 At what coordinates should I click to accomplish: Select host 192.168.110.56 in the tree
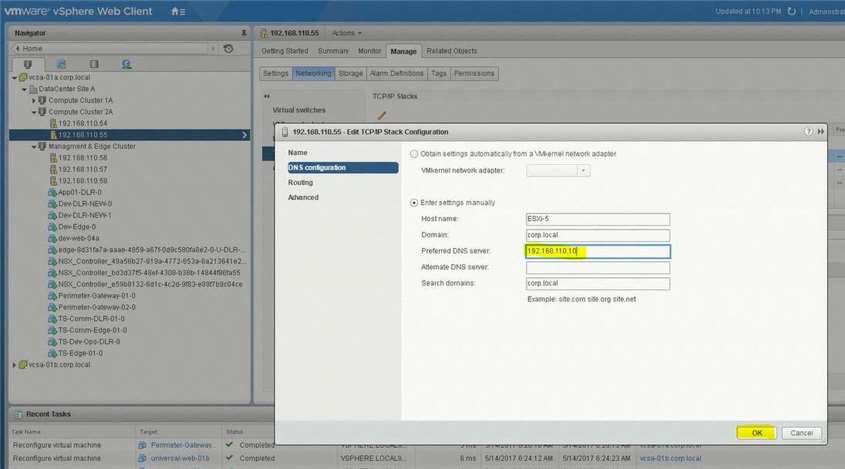coord(82,158)
